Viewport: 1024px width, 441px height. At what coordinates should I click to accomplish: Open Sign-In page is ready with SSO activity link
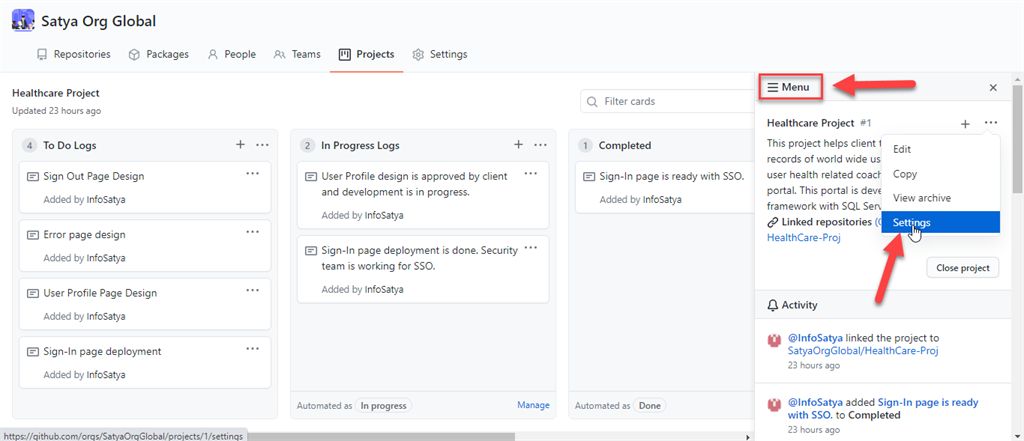tap(883, 408)
